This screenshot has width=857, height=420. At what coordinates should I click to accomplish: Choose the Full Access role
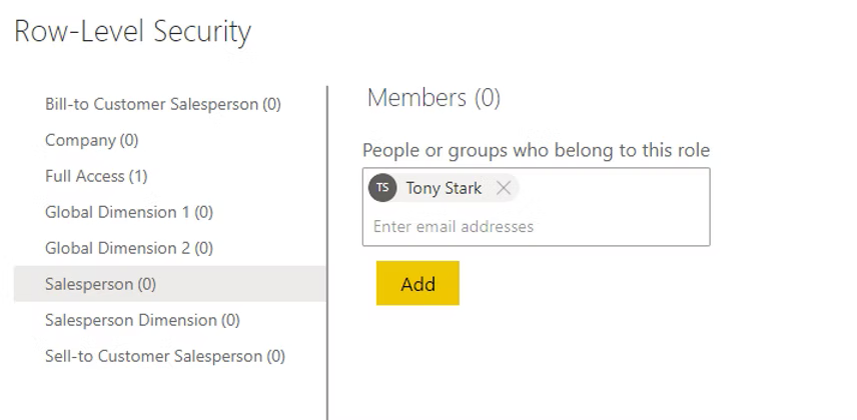point(96,176)
